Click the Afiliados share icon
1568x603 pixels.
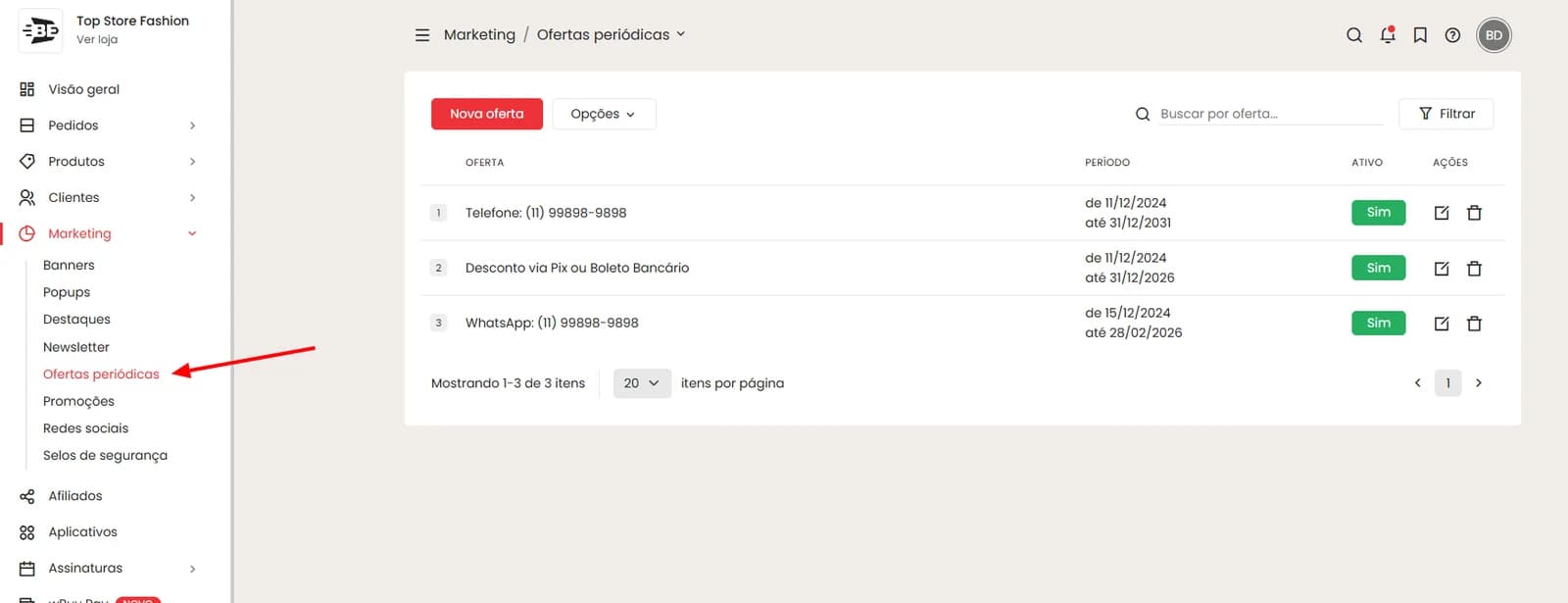pos(27,496)
